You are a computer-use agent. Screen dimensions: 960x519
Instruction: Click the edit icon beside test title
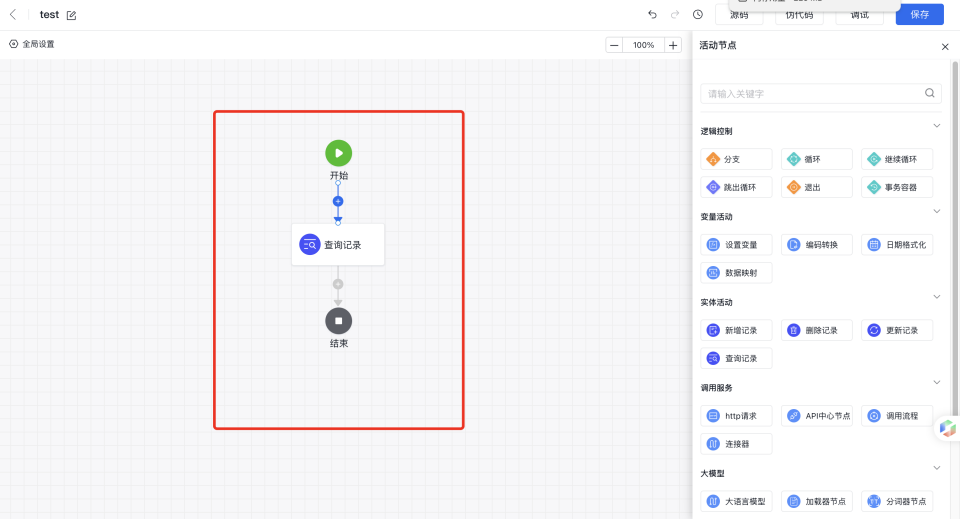(71, 16)
